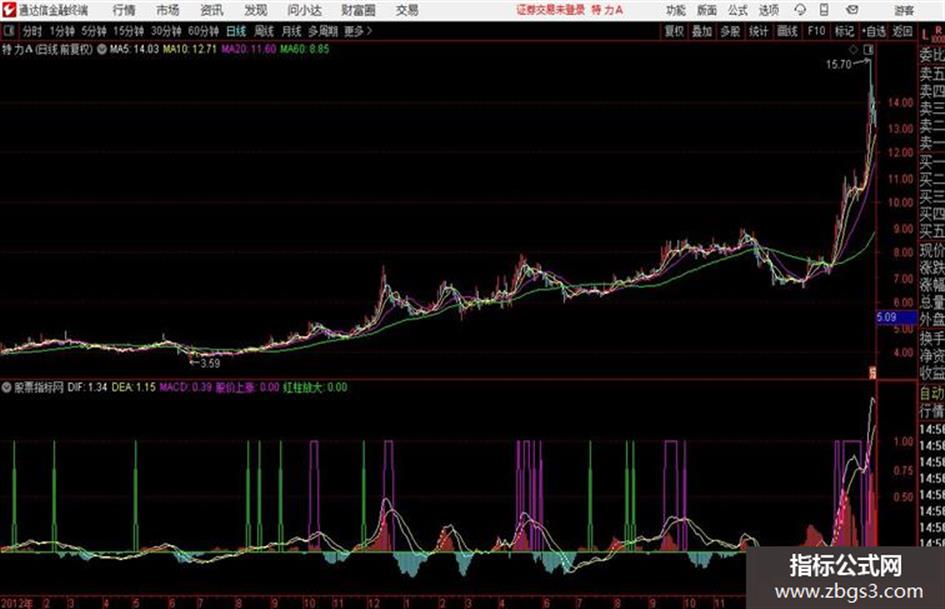Switch to the 15分钟 period
This screenshot has height=609, width=945.
tap(128, 31)
